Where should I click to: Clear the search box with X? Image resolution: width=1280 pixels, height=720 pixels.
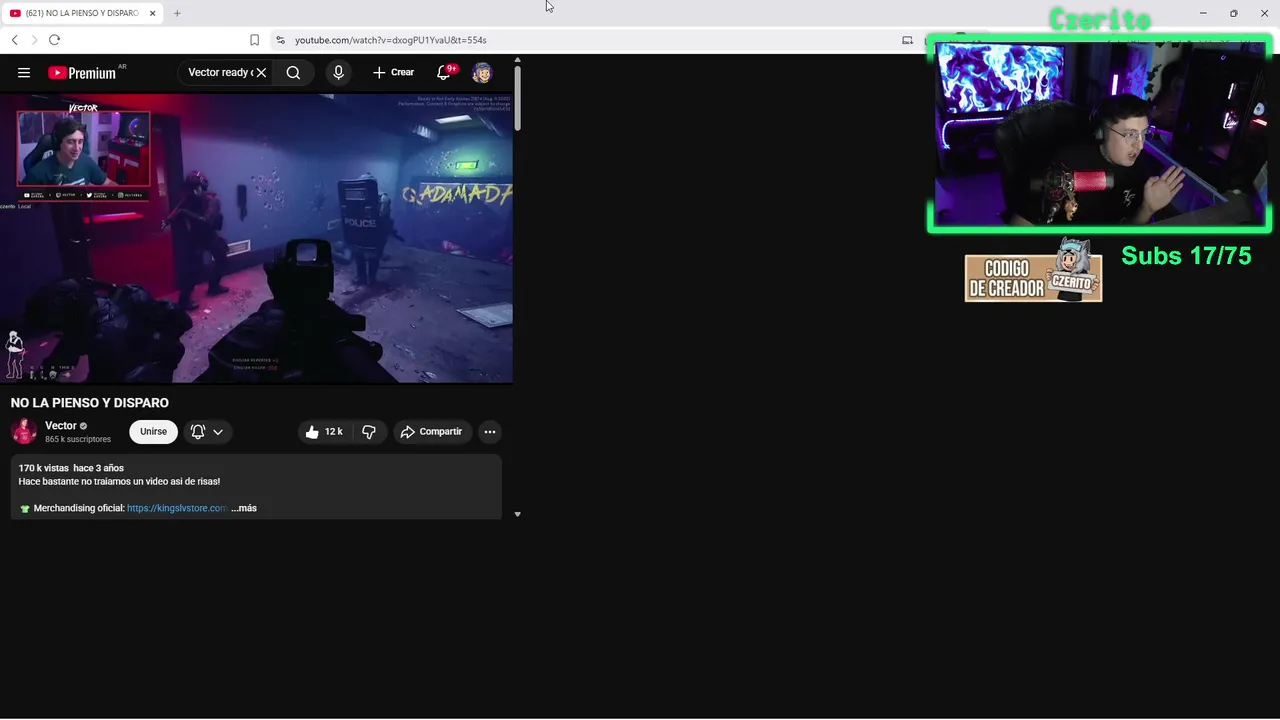[x=261, y=72]
